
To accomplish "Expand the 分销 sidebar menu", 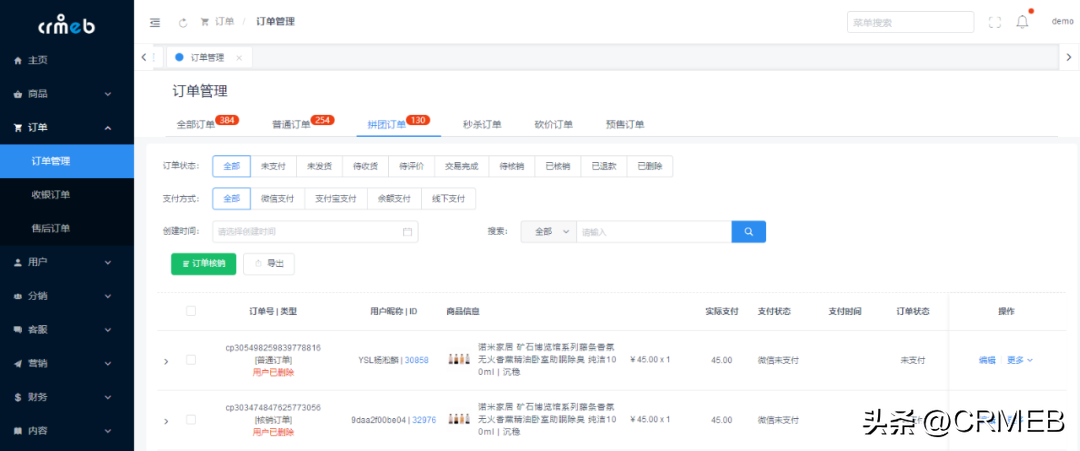I will tap(67, 296).
